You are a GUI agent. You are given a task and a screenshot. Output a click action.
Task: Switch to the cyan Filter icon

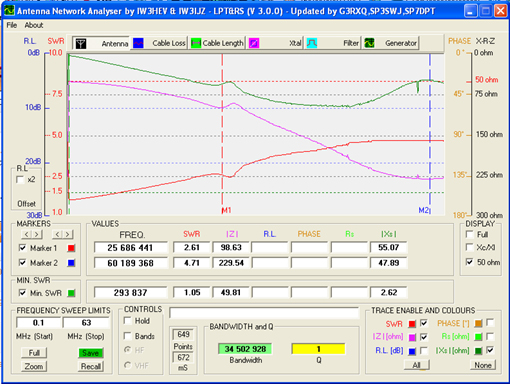pos(312,43)
